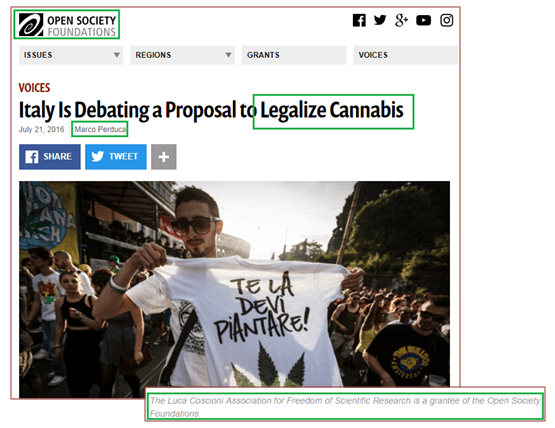Expand the REGIONS dropdown arrow
555x428 pixels.
click(x=228, y=55)
